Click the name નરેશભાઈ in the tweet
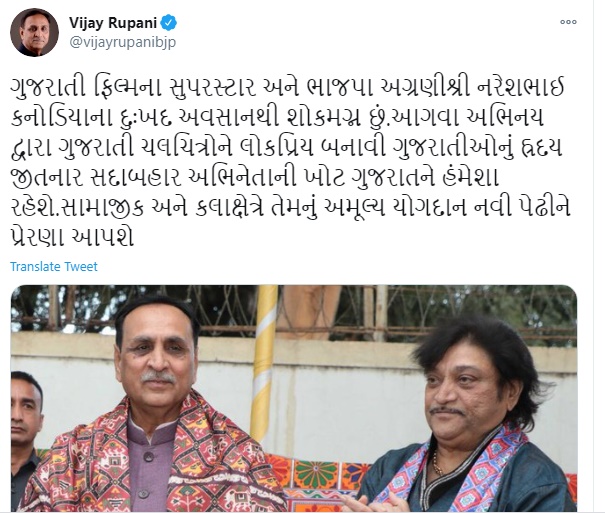605x513 pixels. pyautogui.click(x=521, y=88)
